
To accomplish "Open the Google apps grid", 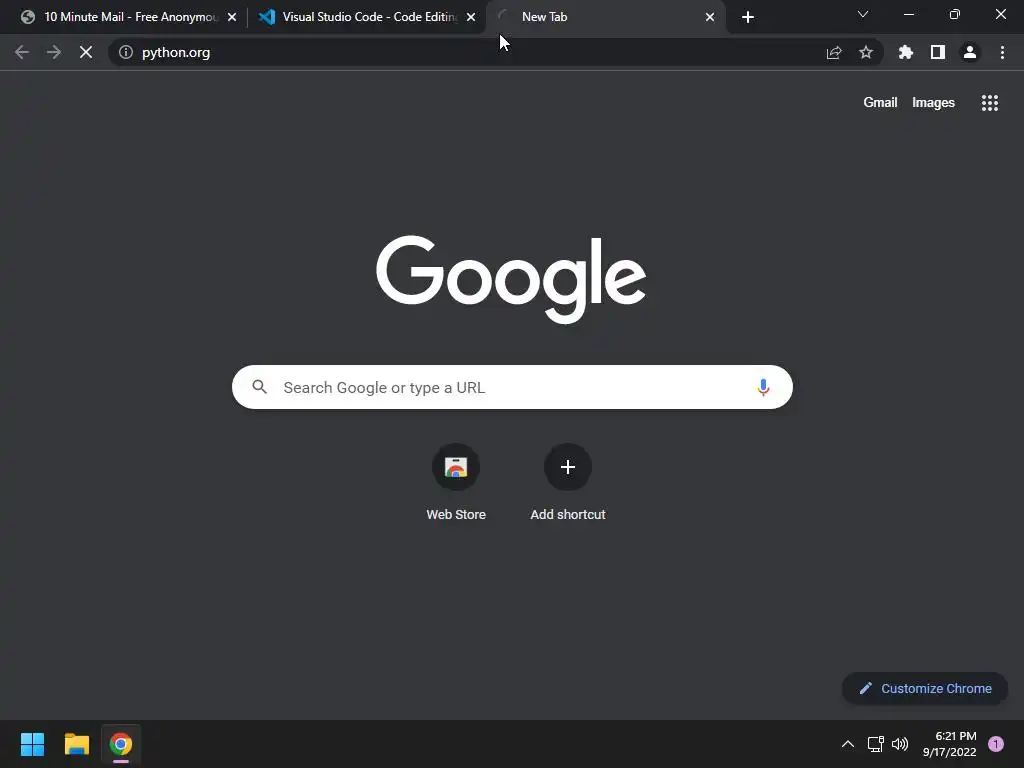I will (989, 103).
